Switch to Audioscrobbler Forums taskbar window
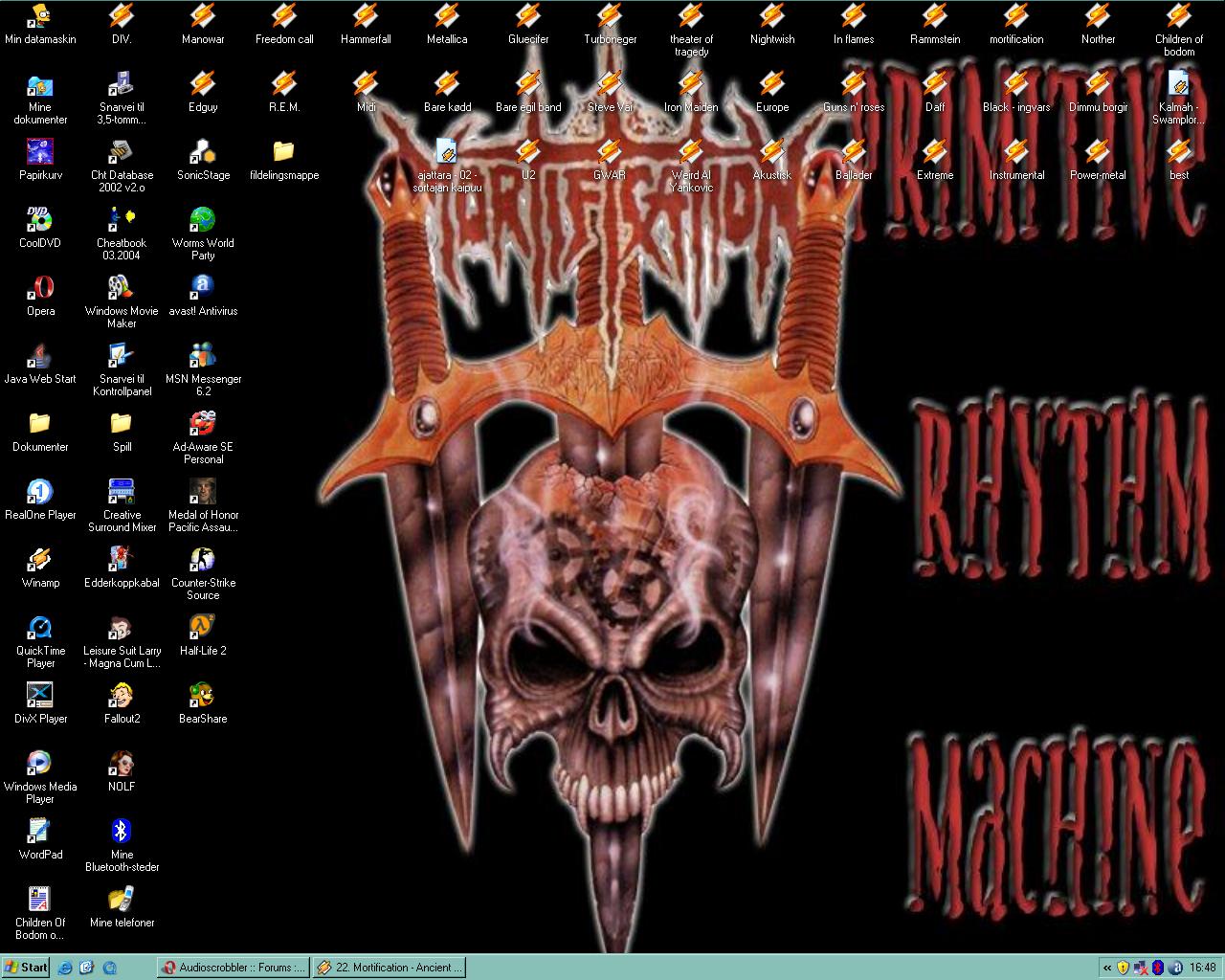The height and width of the screenshot is (980, 1225). 234,968
